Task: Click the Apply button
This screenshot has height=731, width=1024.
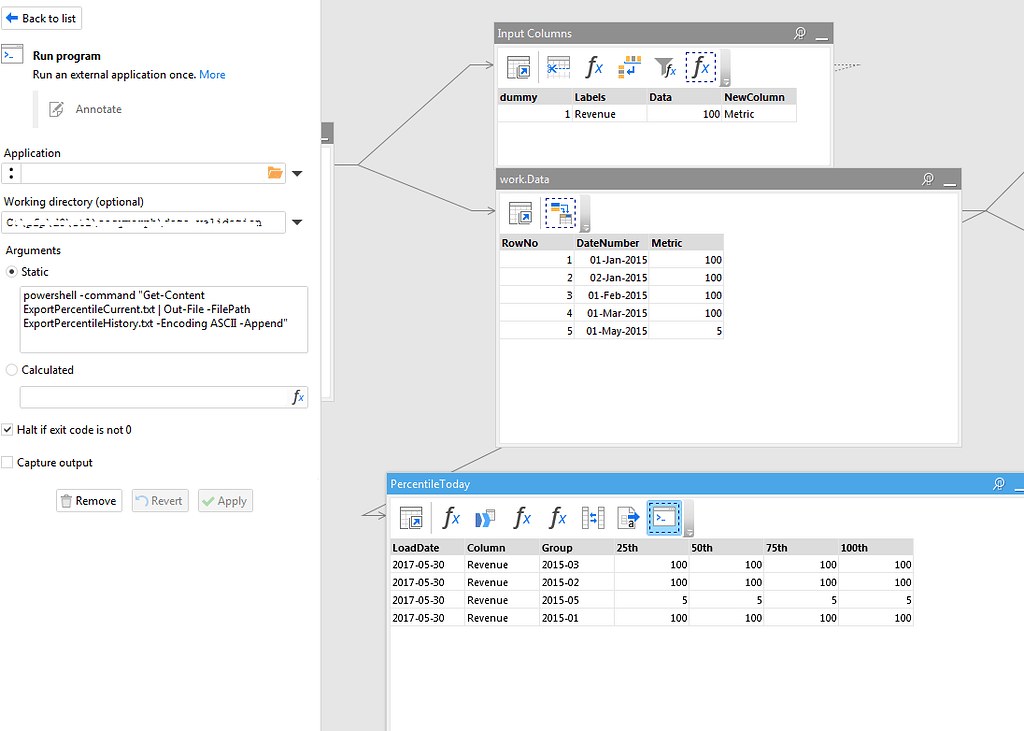Action: [x=225, y=500]
